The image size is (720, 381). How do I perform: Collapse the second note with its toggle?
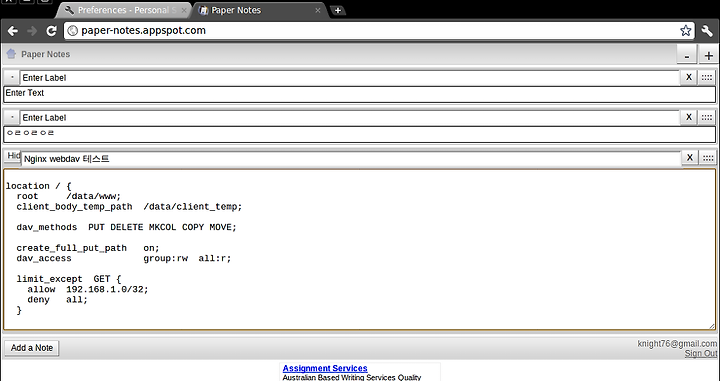point(12,118)
